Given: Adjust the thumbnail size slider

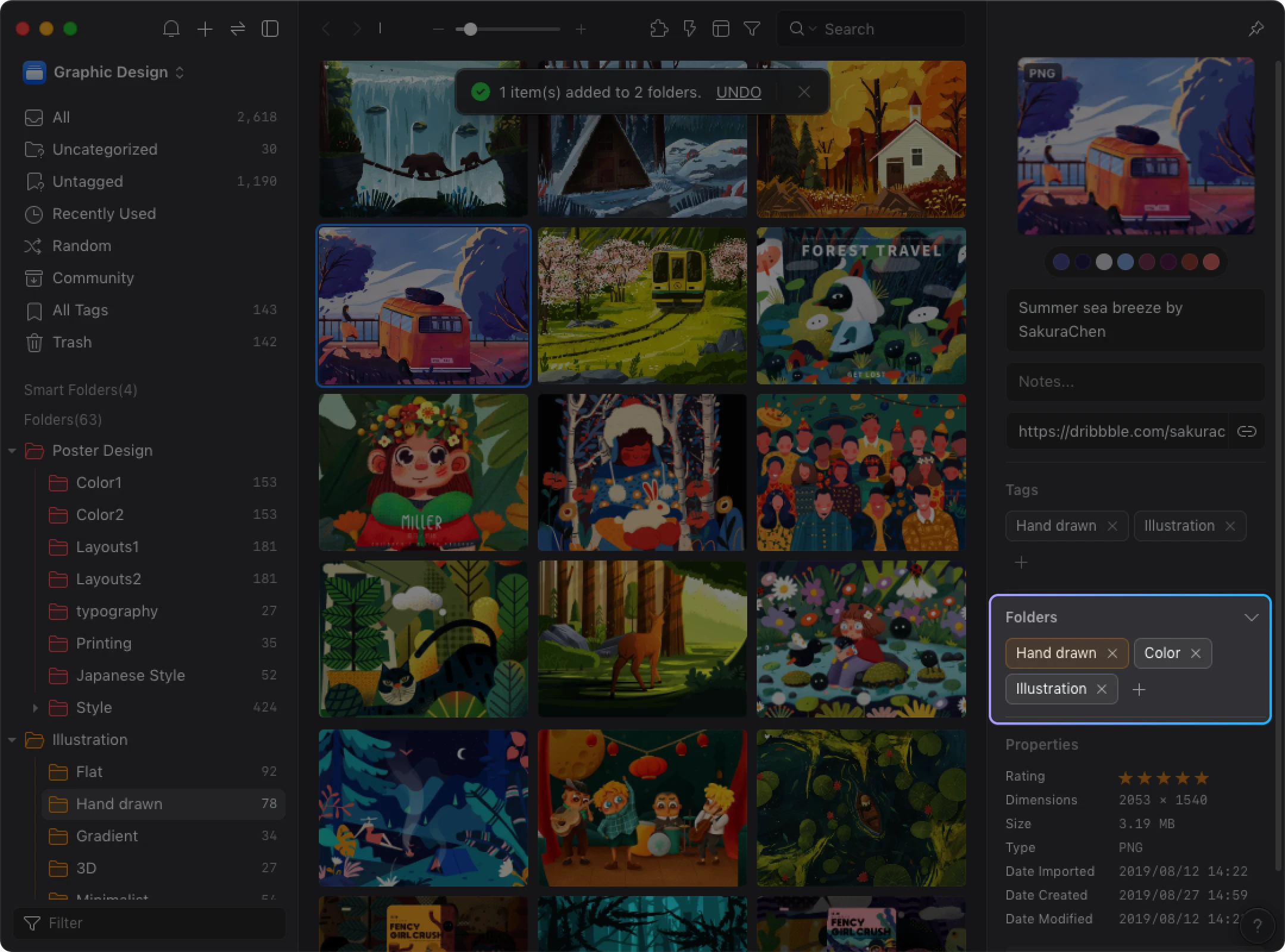Looking at the screenshot, I should [x=509, y=29].
